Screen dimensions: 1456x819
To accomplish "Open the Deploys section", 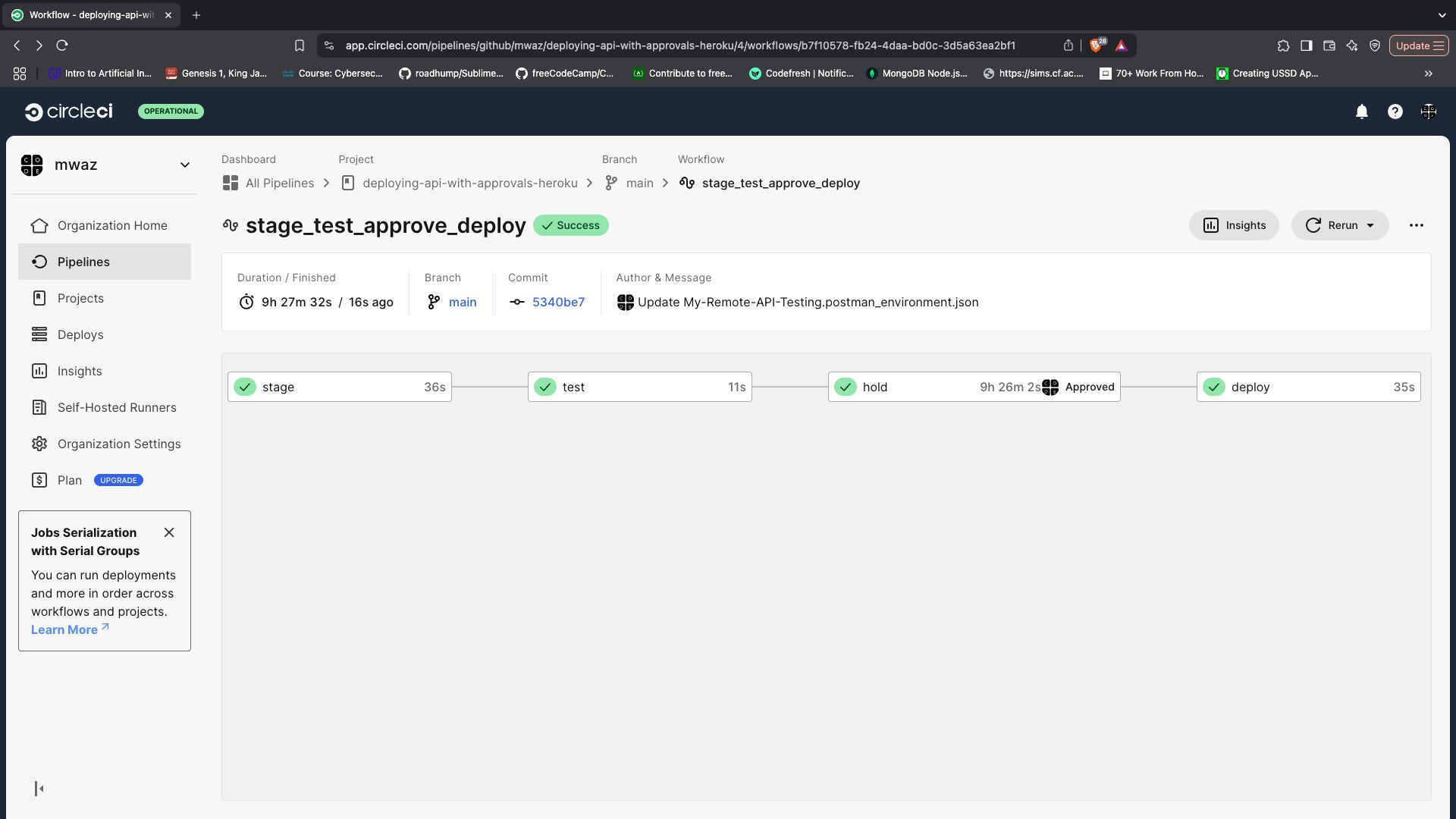I will coord(80,334).
